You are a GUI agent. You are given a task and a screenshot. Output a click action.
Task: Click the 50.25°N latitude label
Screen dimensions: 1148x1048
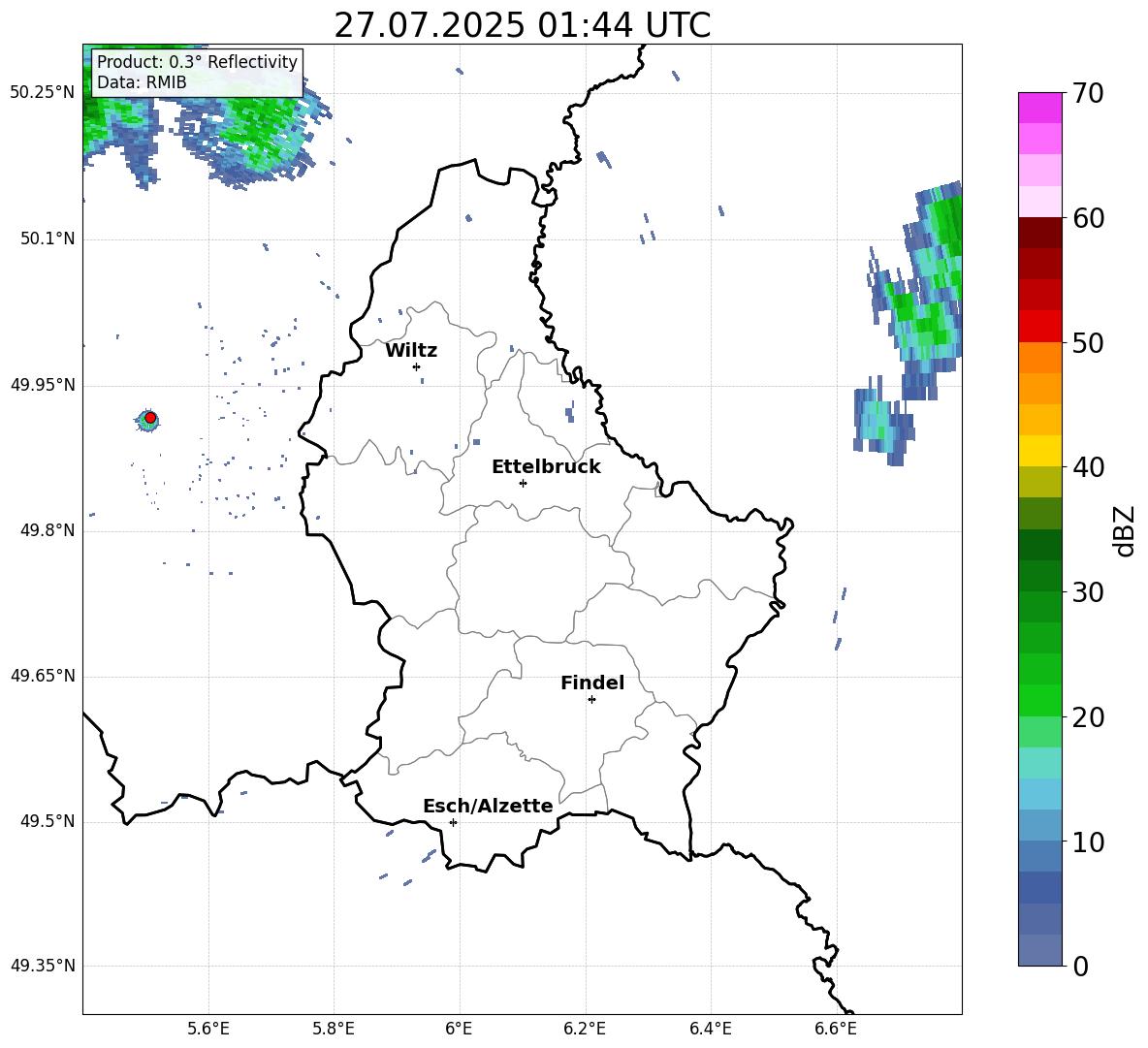tap(43, 93)
